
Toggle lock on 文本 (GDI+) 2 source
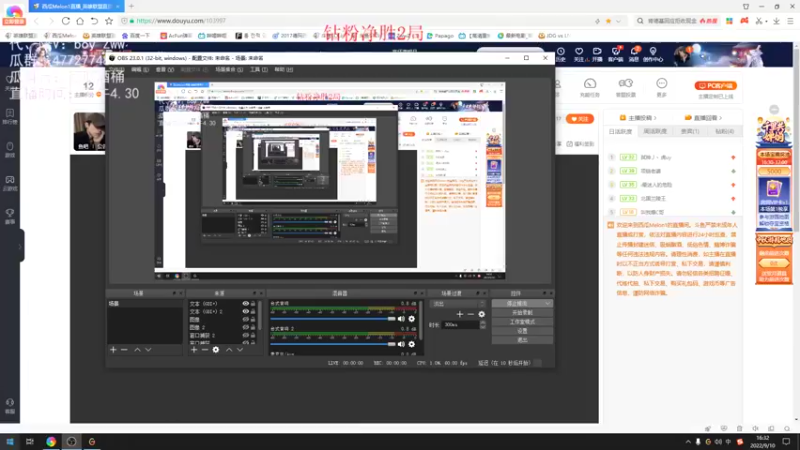(253, 311)
